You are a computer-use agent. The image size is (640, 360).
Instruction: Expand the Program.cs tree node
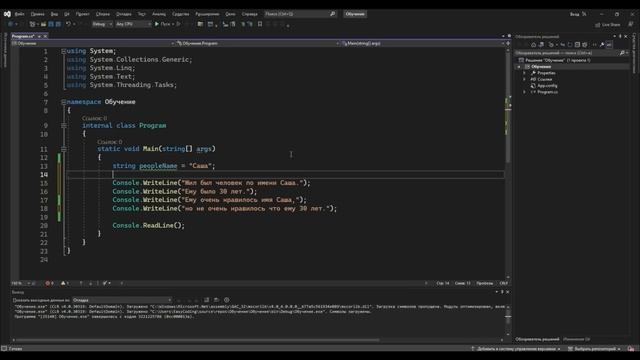(x=524, y=92)
